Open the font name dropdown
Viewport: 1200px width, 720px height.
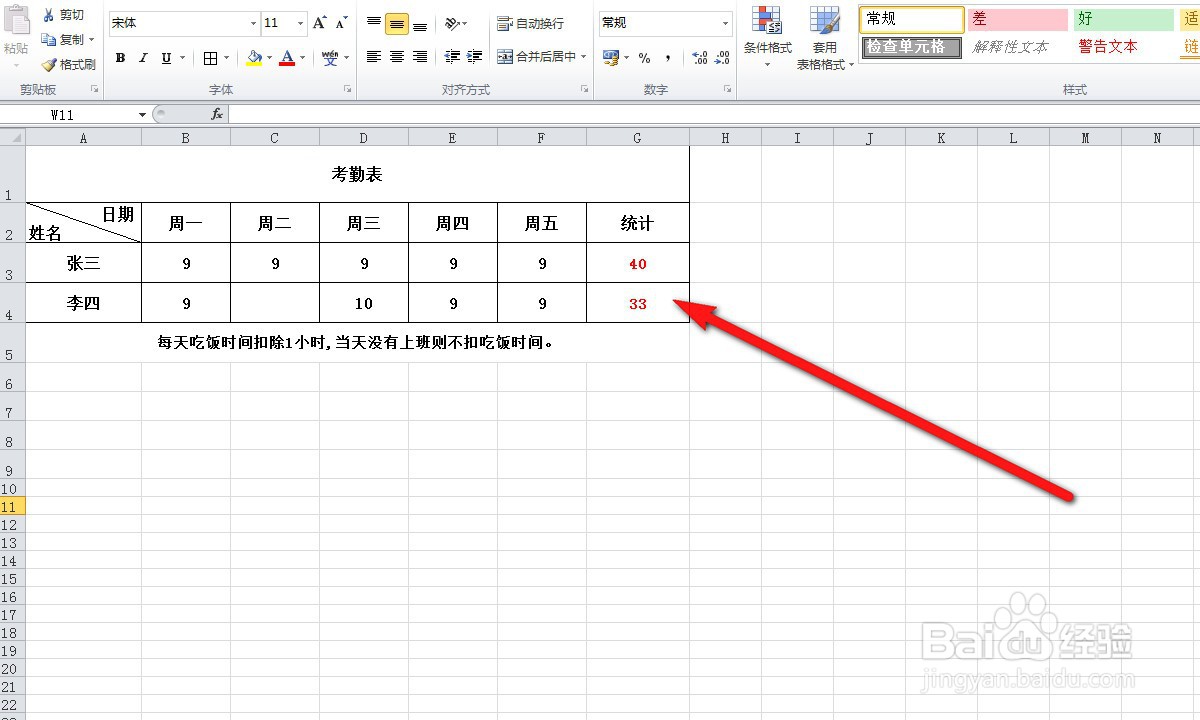coord(253,22)
